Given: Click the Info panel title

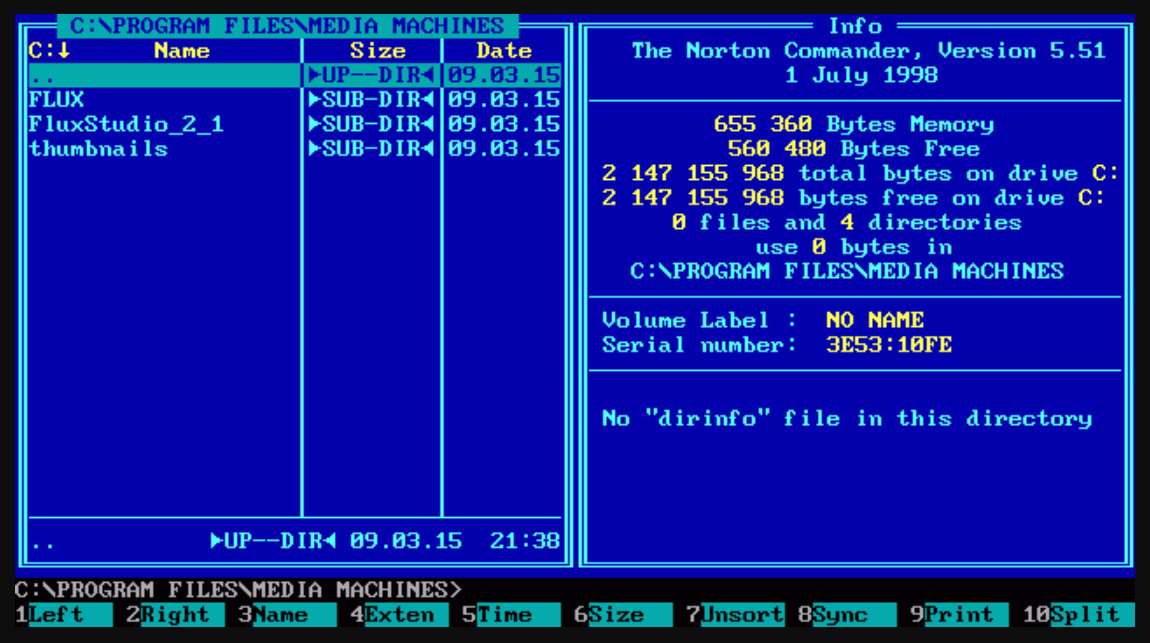Looking at the screenshot, I should pyautogui.click(x=855, y=26).
